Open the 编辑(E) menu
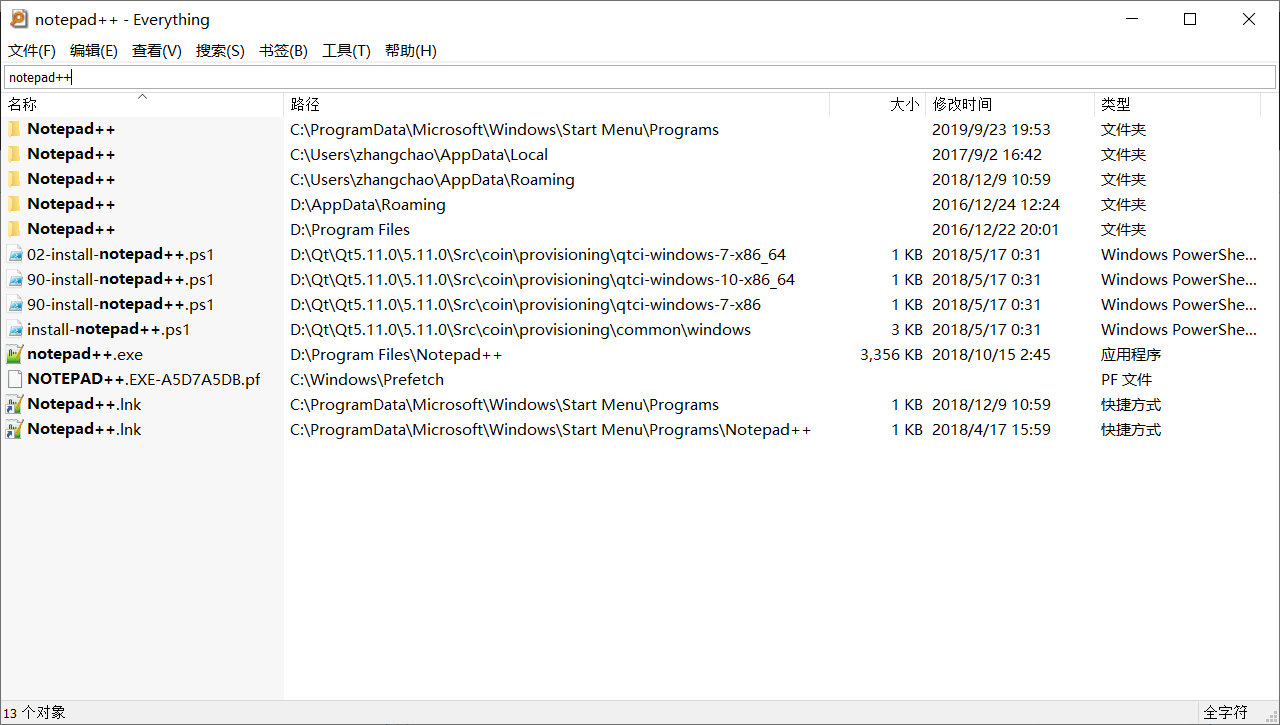This screenshot has height=725, width=1280. coord(94,51)
